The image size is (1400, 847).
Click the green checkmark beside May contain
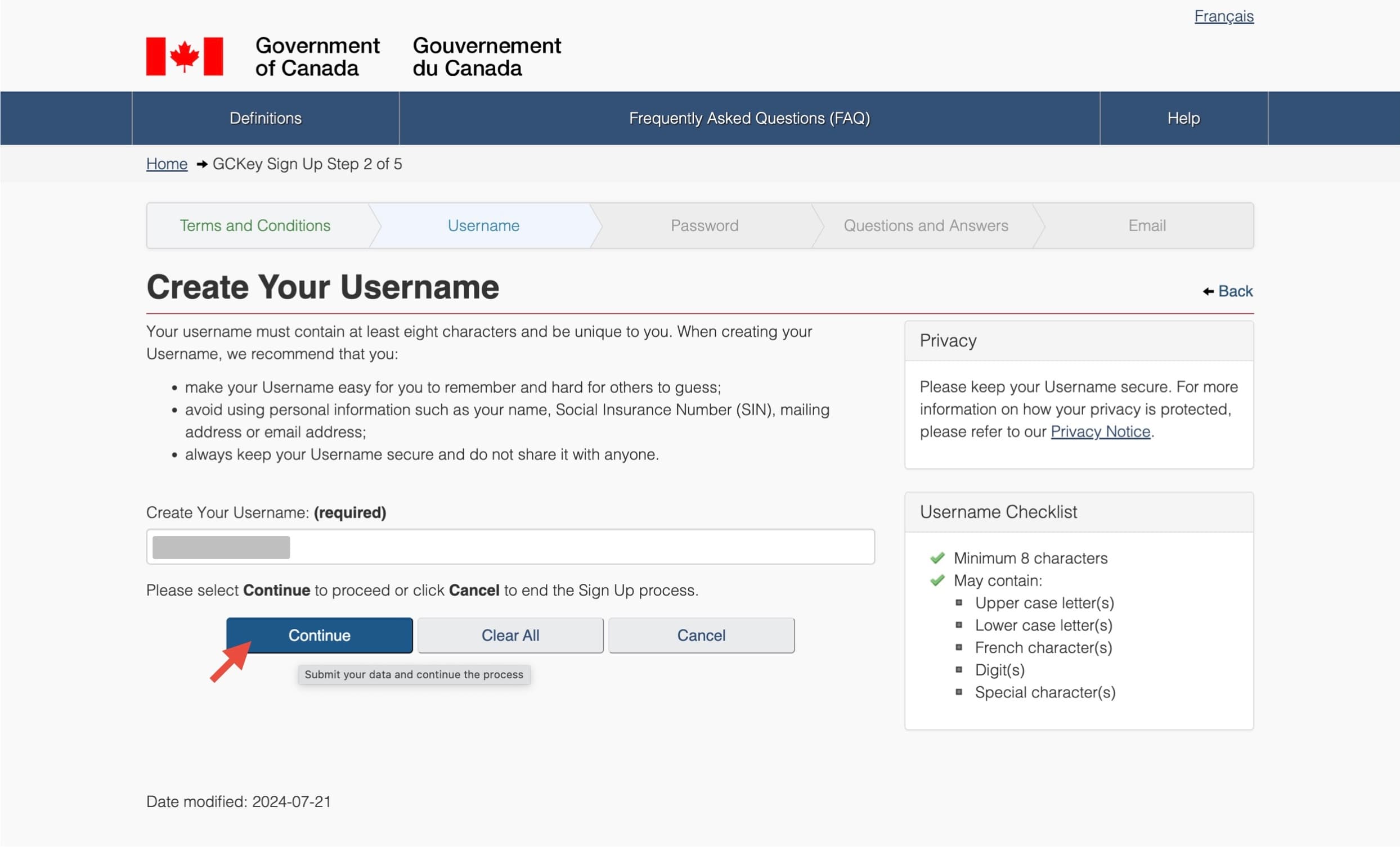point(937,580)
